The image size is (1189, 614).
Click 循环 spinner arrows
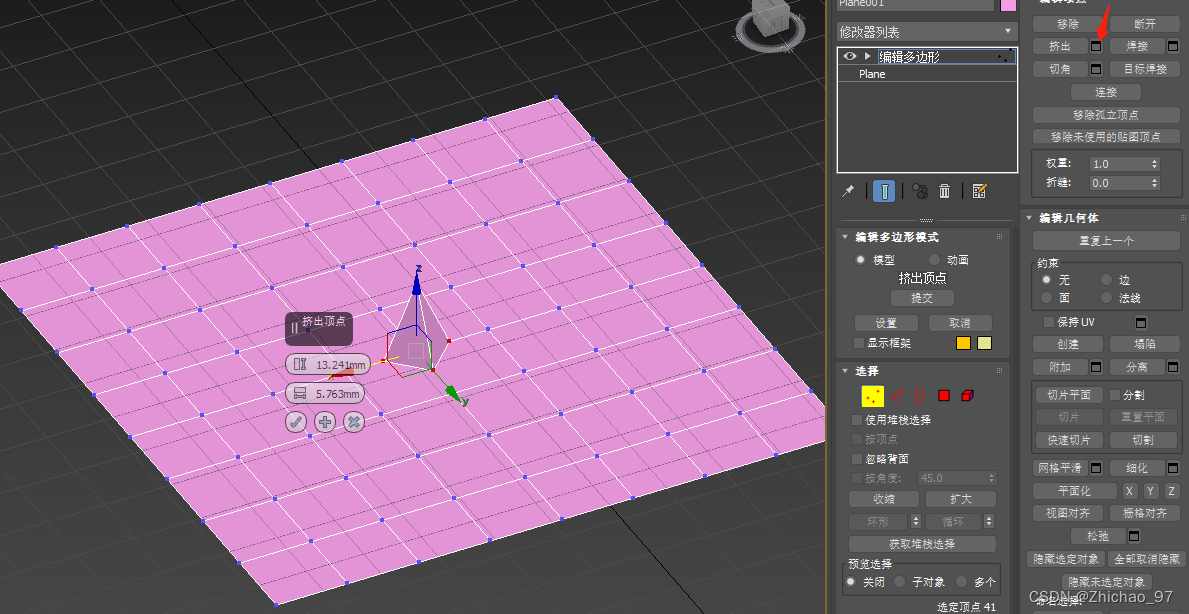click(989, 522)
